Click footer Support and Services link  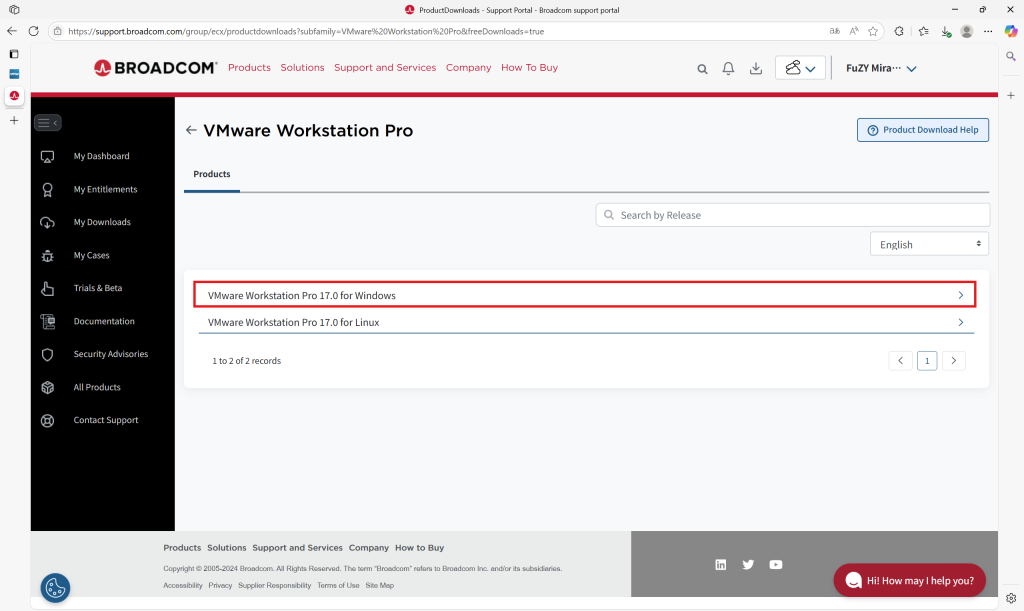[x=297, y=548]
